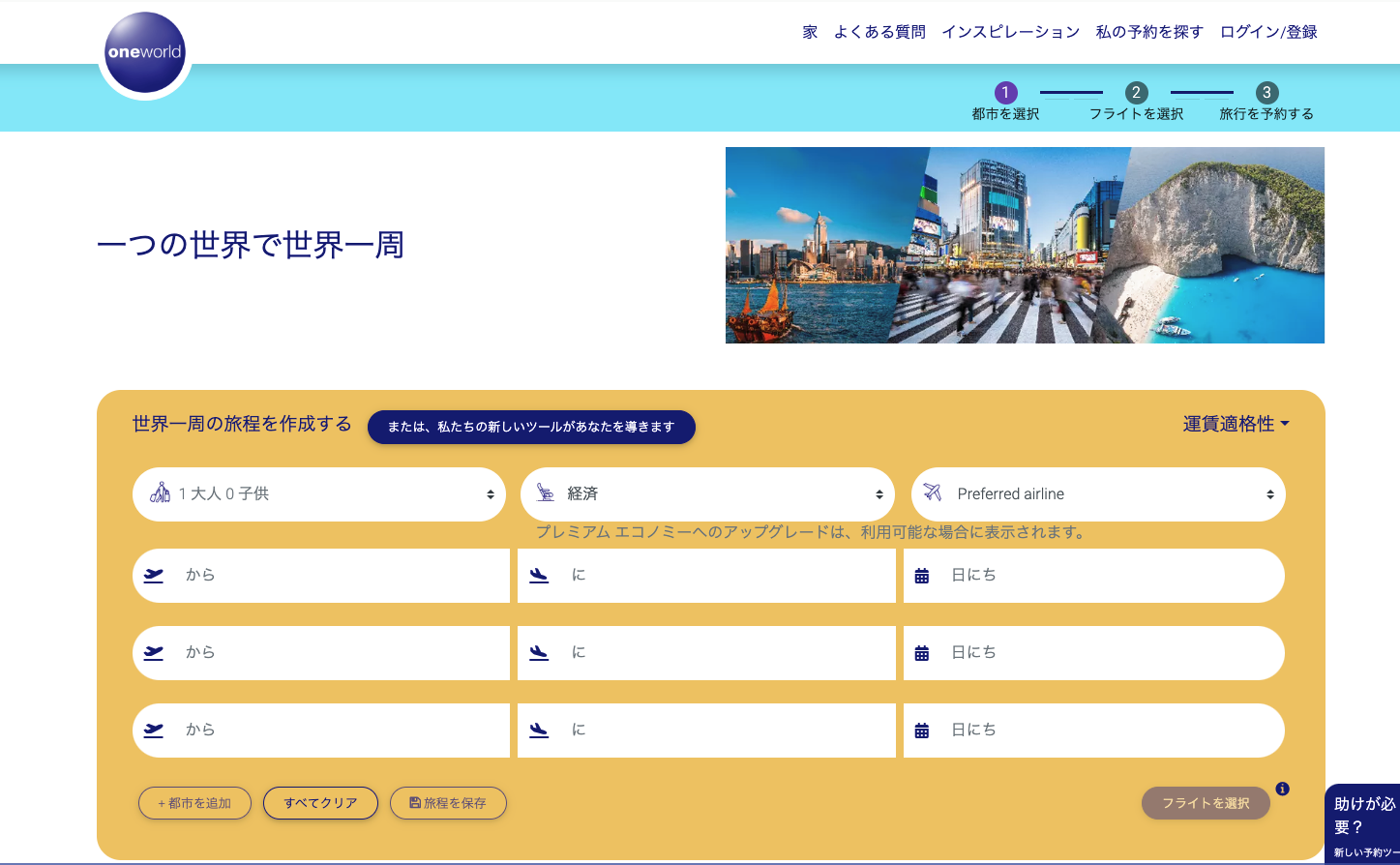Click the cabin class seat icon

(x=546, y=493)
